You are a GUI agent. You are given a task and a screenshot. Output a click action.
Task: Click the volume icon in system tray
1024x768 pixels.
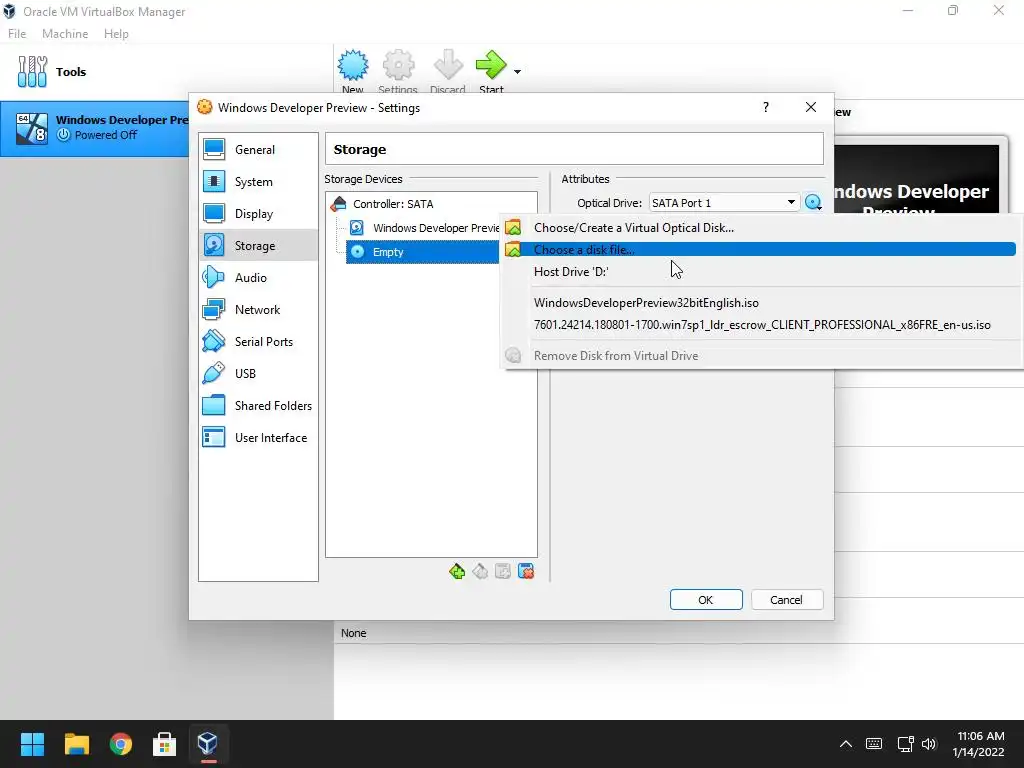(x=929, y=744)
